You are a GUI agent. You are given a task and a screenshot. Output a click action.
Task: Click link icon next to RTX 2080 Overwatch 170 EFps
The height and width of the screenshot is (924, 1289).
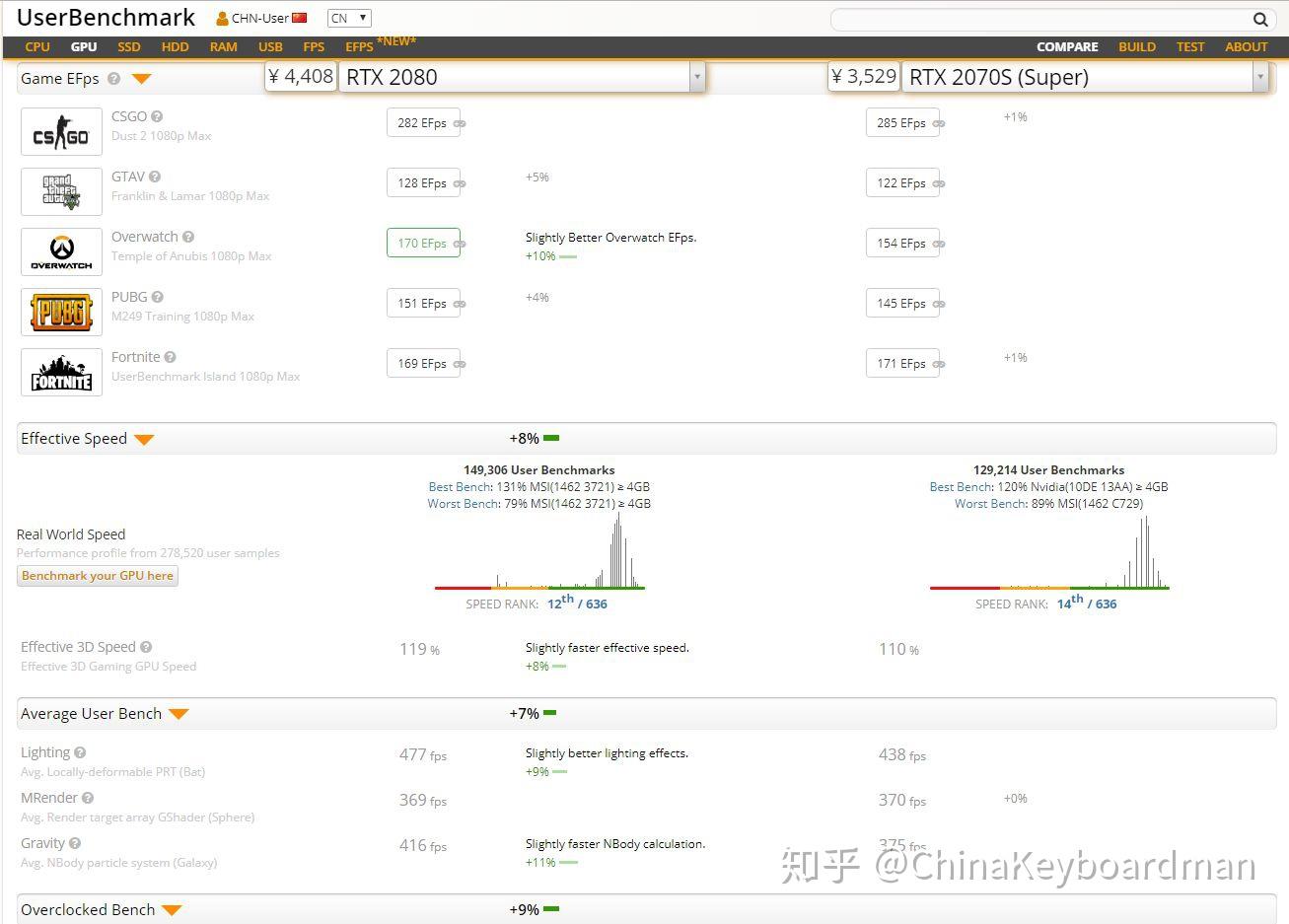pyautogui.click(x=460, y=245)
